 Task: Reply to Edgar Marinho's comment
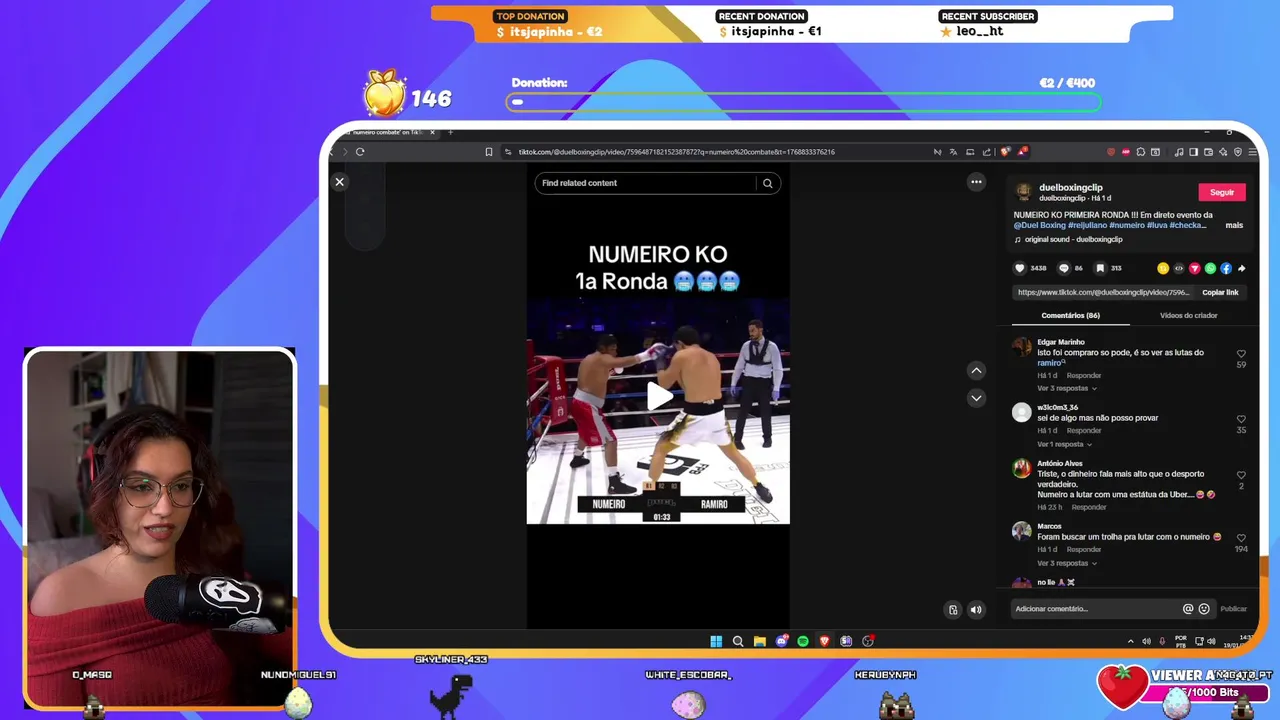(1084, 375)
